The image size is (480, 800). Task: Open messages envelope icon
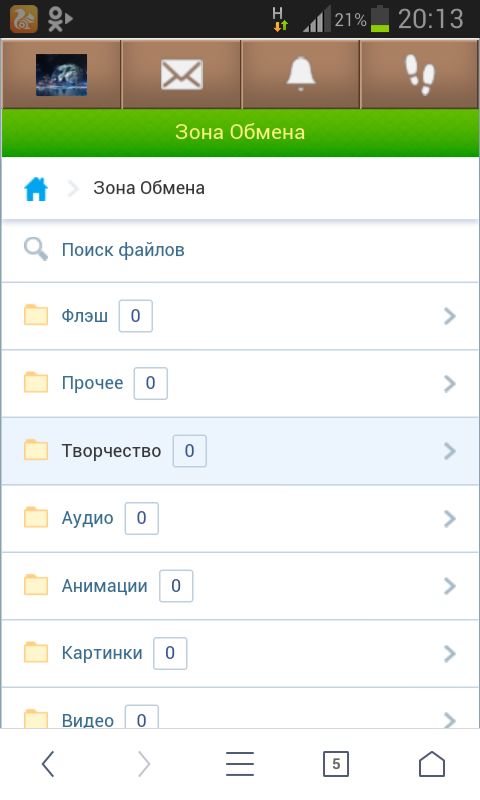(x=182, y=74)
